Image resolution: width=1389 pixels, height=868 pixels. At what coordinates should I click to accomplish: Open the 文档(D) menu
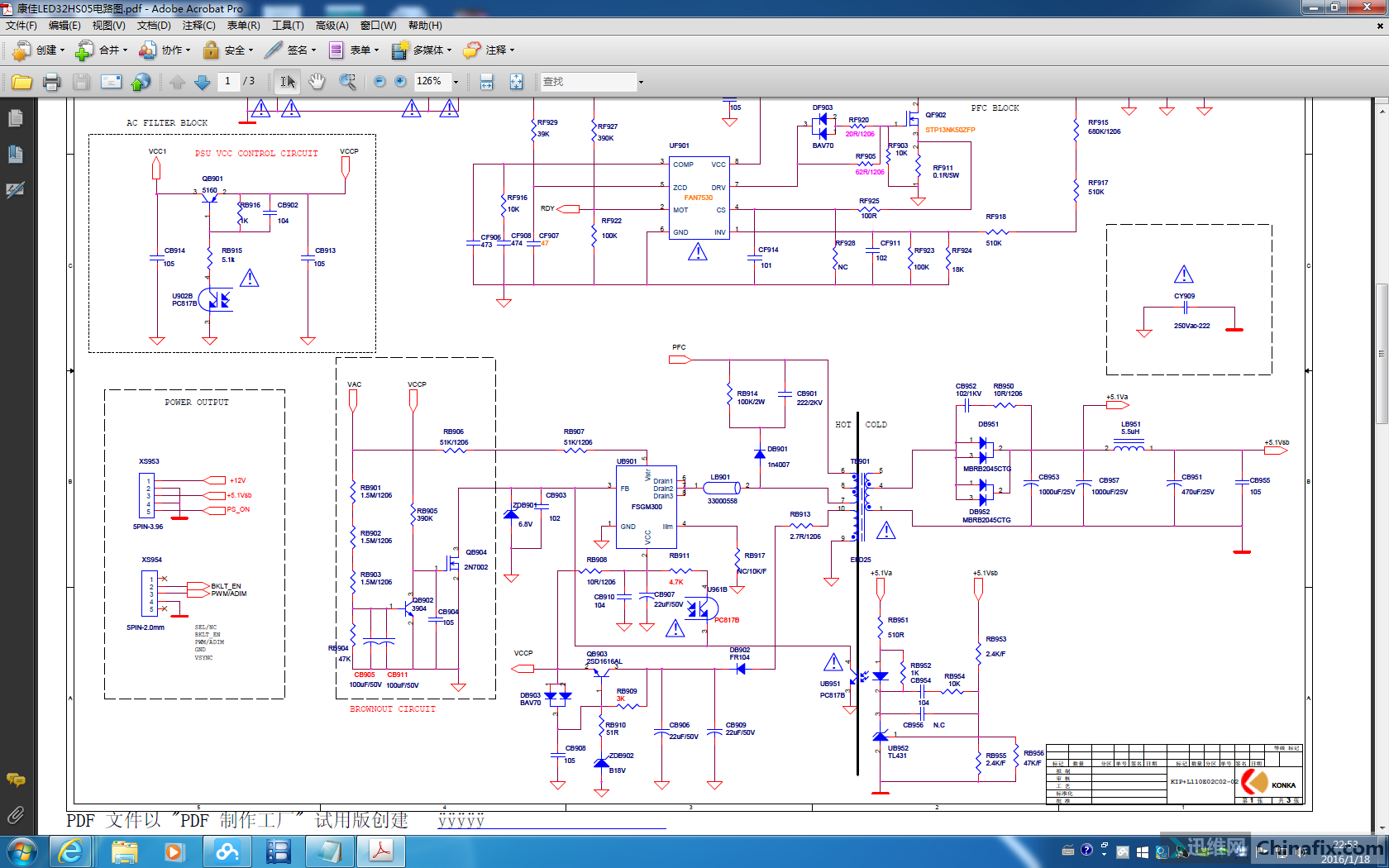point(154,26)
